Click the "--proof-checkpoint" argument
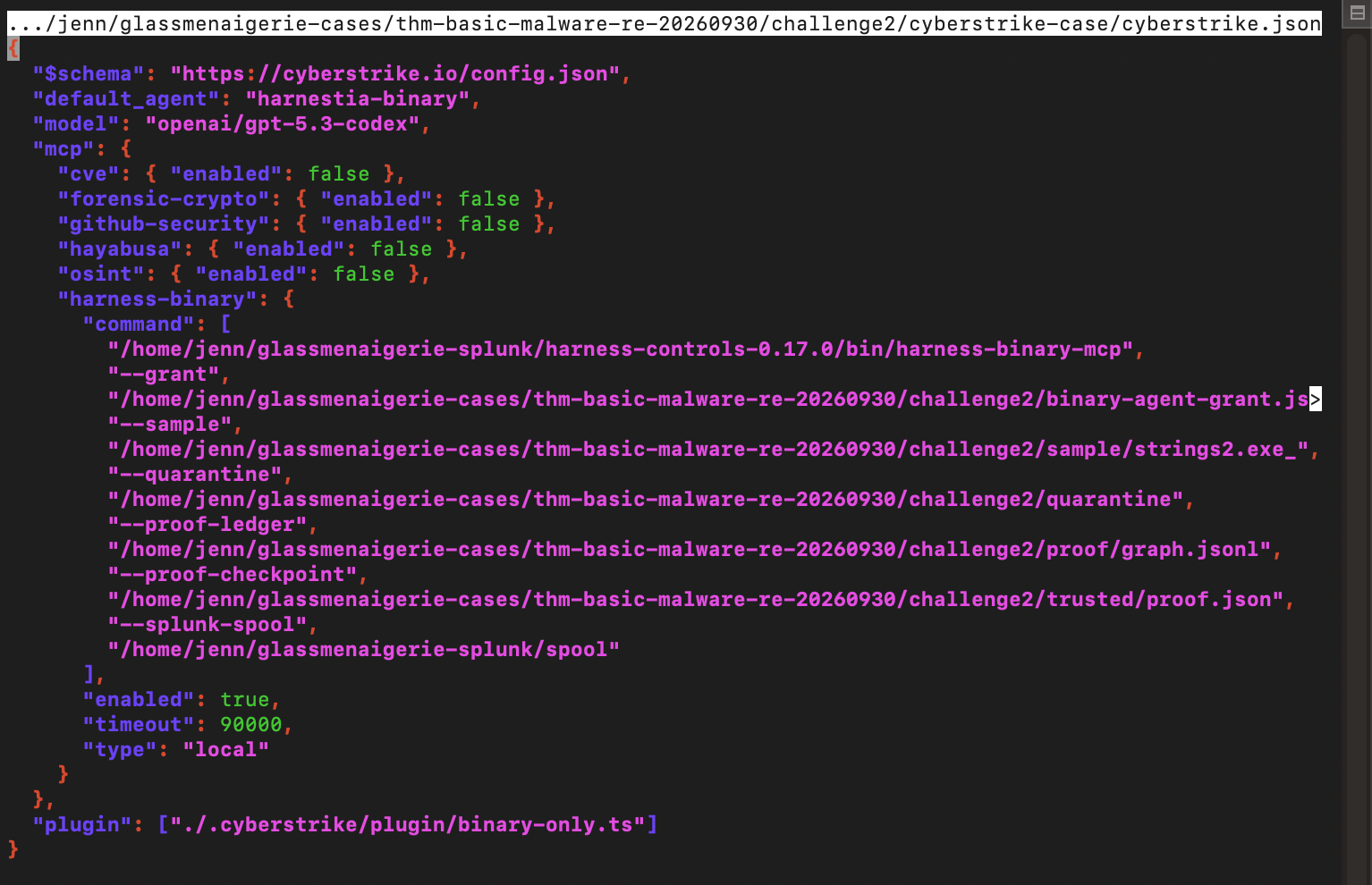Screen dimensions: 1372x885 (x=233, y=574)
